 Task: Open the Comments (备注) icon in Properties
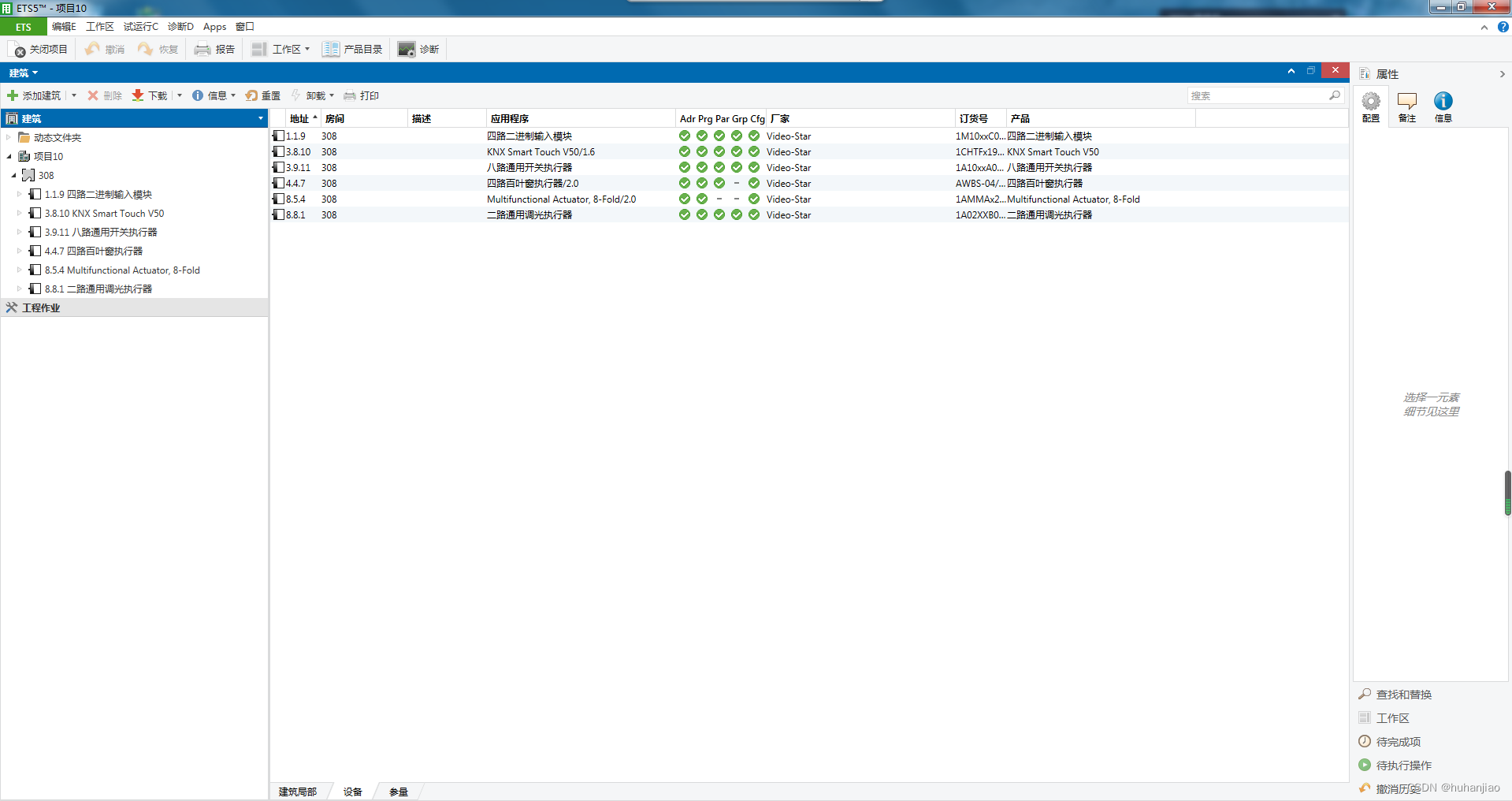pos(1406,102)
